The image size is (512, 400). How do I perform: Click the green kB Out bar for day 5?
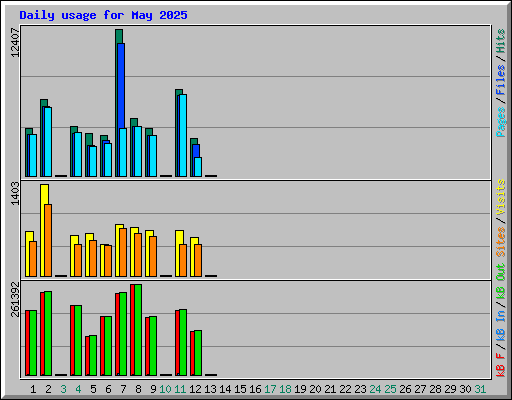point(93,355)
